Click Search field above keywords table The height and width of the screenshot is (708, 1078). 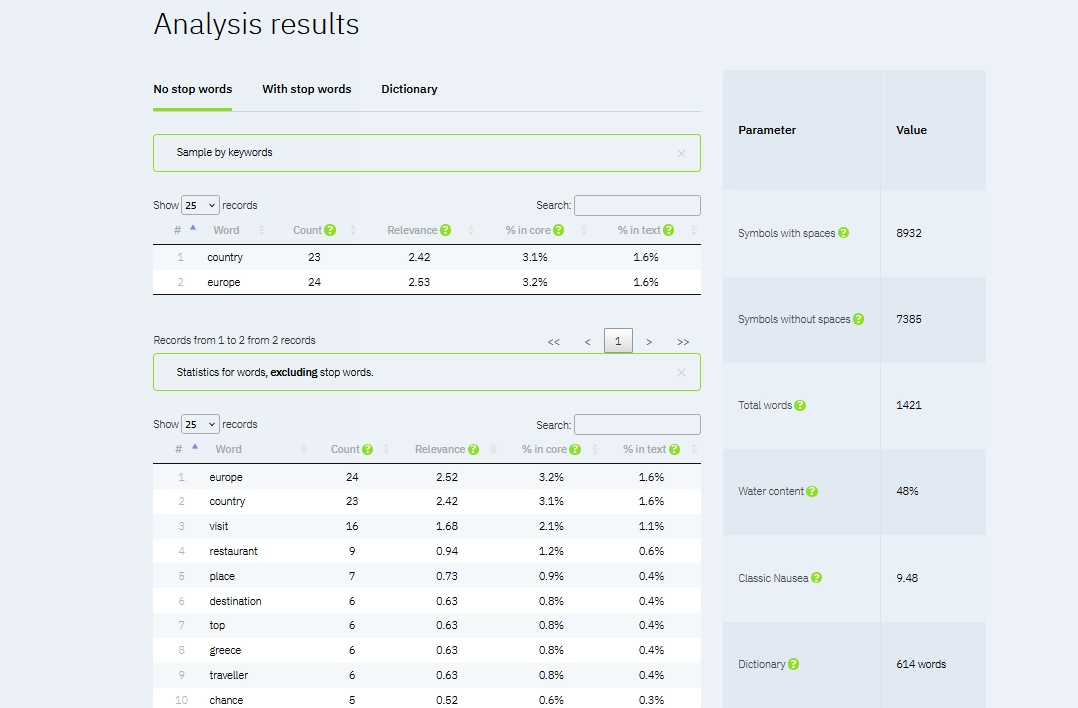[637, 205]
